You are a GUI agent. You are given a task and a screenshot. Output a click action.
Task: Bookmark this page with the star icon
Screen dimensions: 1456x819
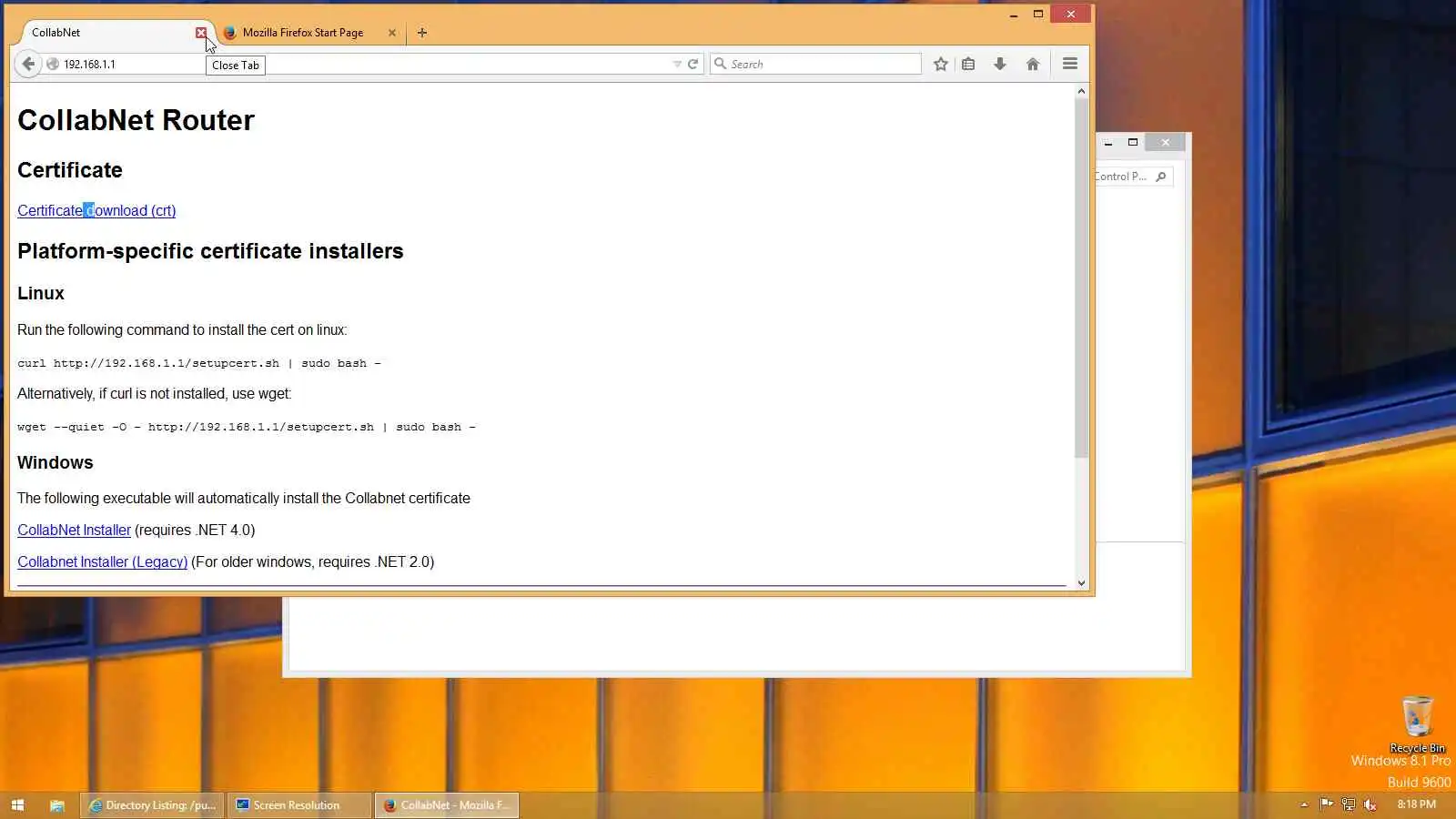(941, 64)
